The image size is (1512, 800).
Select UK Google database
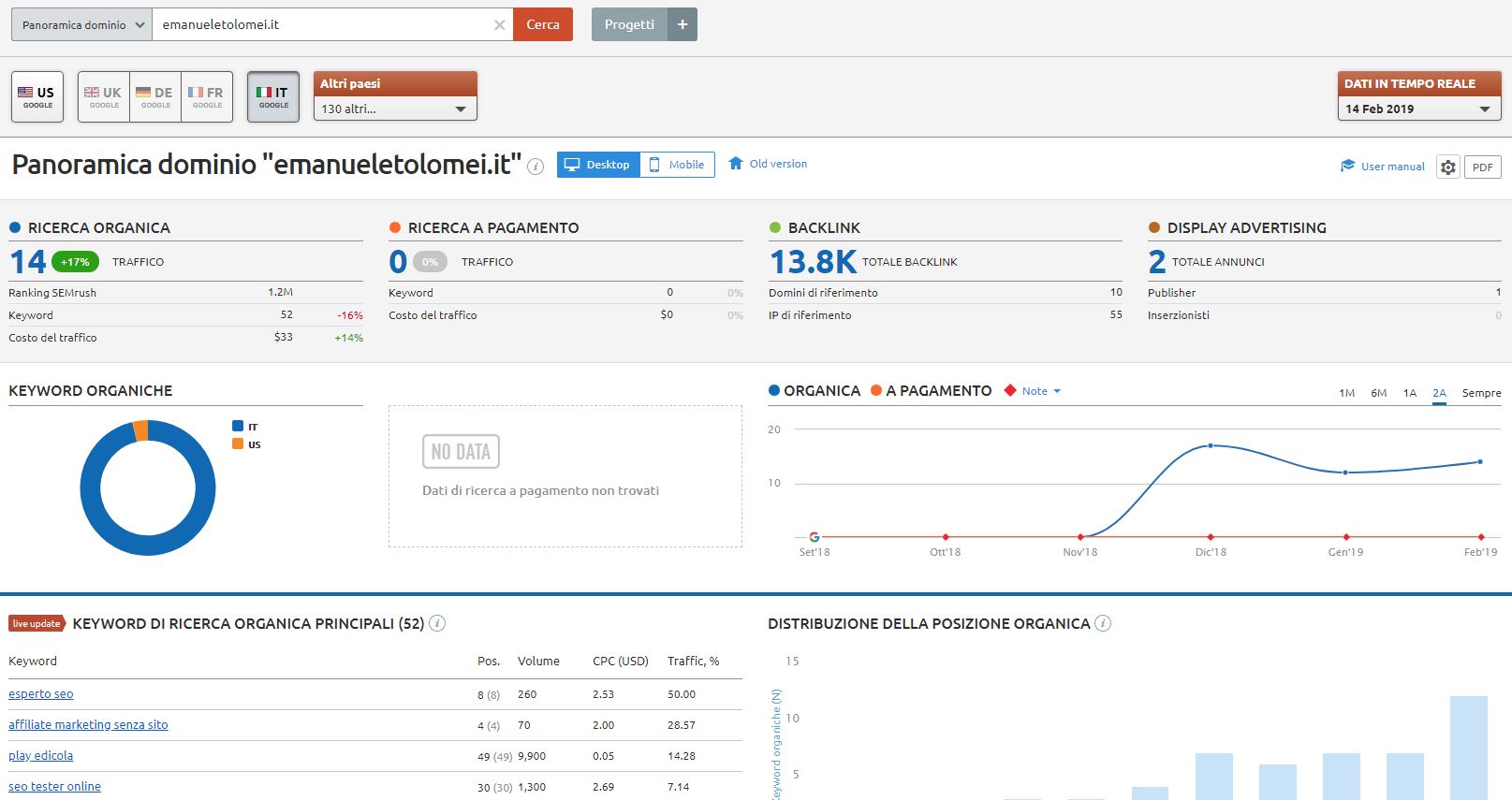[104, 96]
